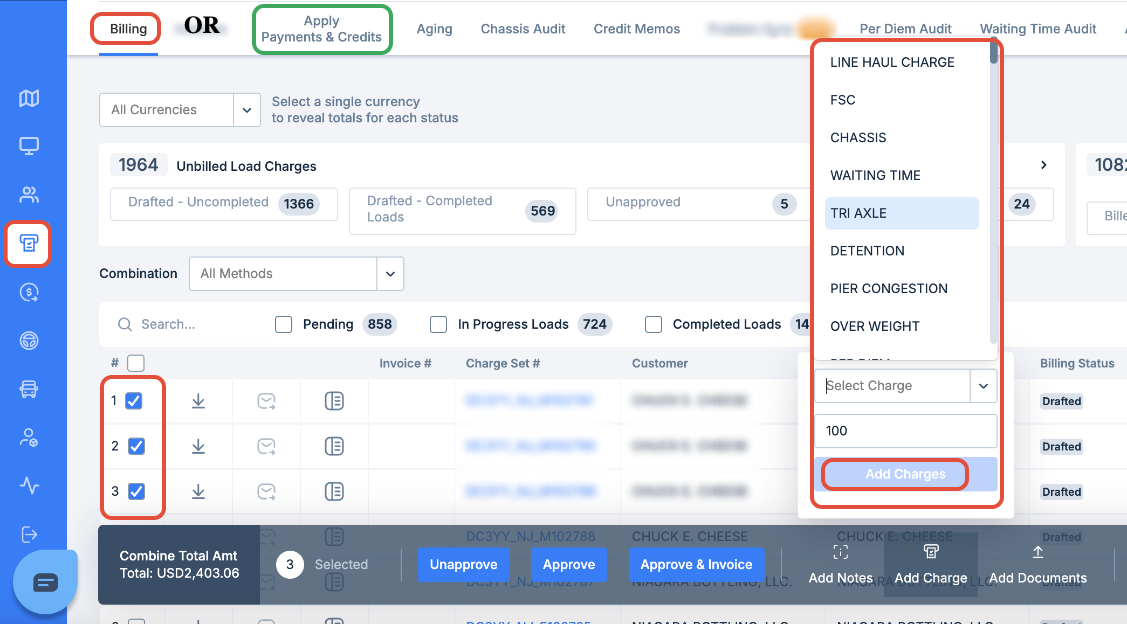The image size is (1127, 624).
Task: Uncheck row 3 checkbox
Action: tap(136, 492)
